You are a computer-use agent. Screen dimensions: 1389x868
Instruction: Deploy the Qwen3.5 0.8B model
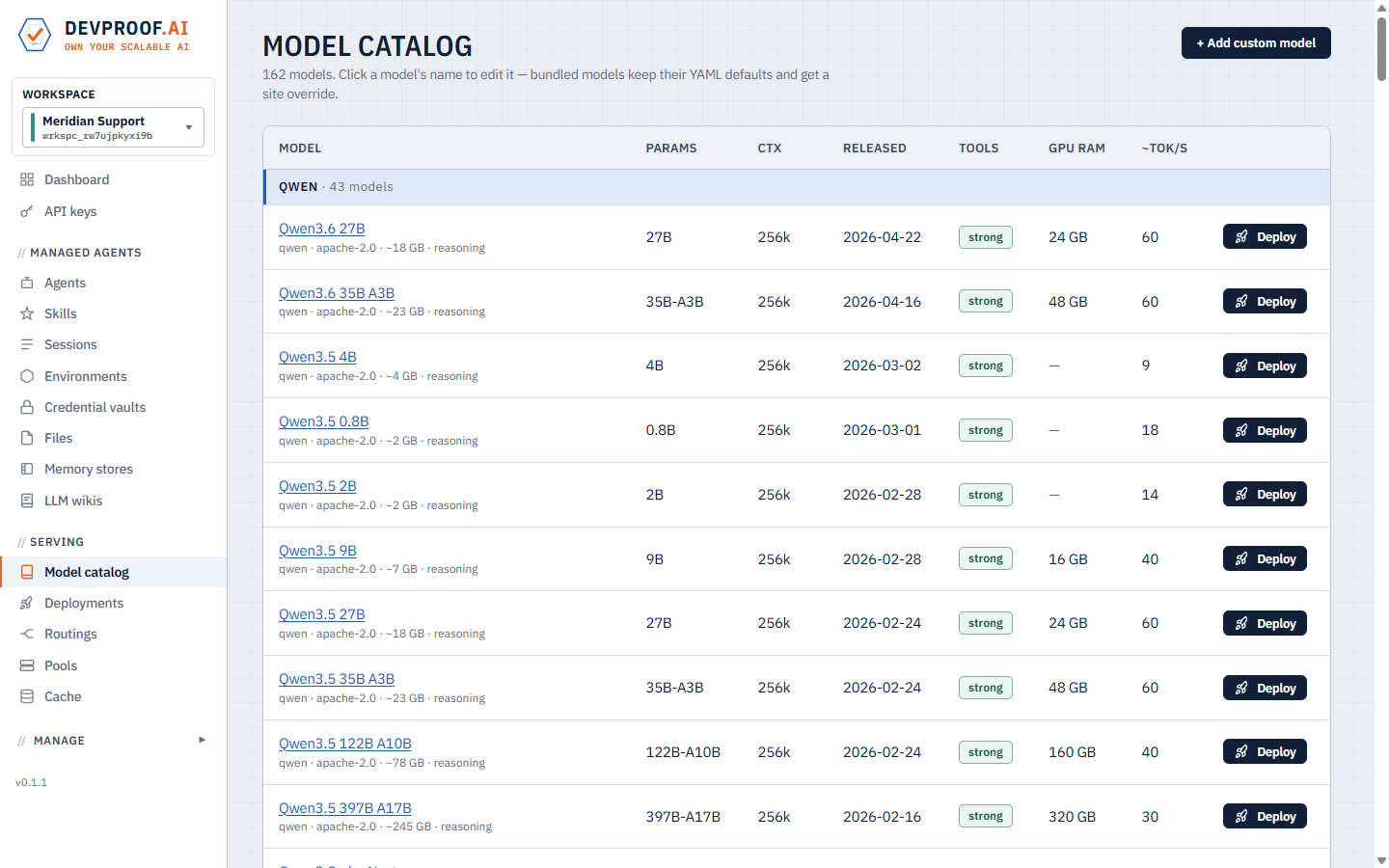point(1265,430)
